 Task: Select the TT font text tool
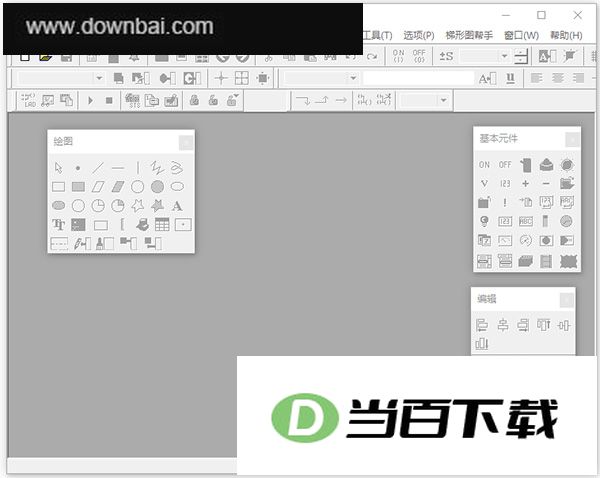tap(58, 225)
